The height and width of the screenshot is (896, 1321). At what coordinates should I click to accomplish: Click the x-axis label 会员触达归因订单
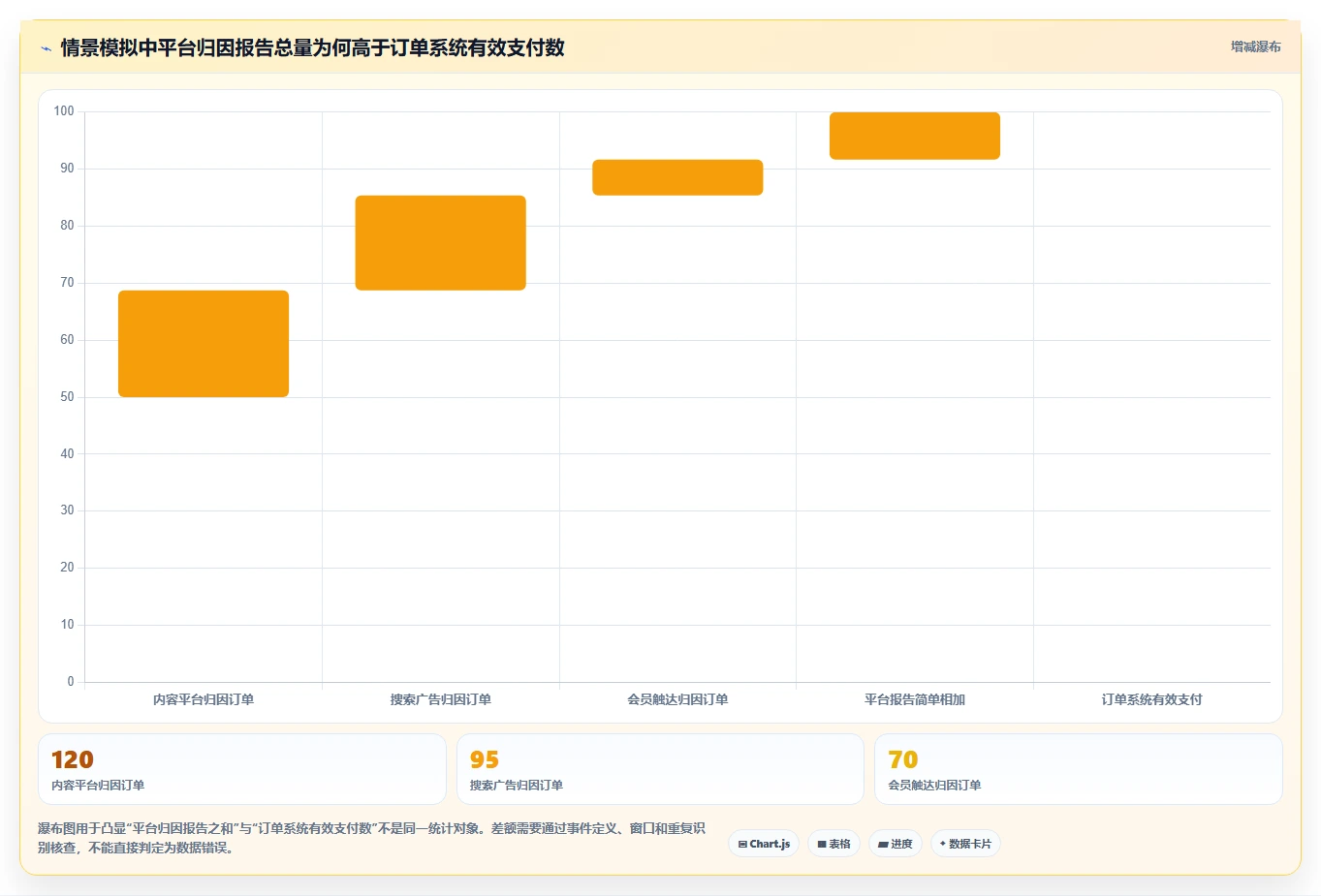coord(677,699)
